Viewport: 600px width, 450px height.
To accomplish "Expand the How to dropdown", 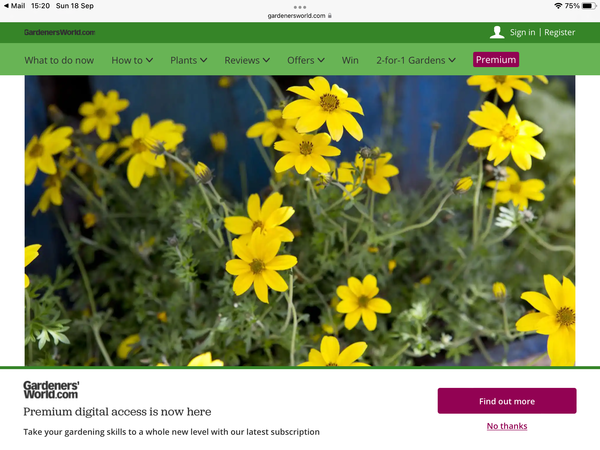I will point(132,60).
